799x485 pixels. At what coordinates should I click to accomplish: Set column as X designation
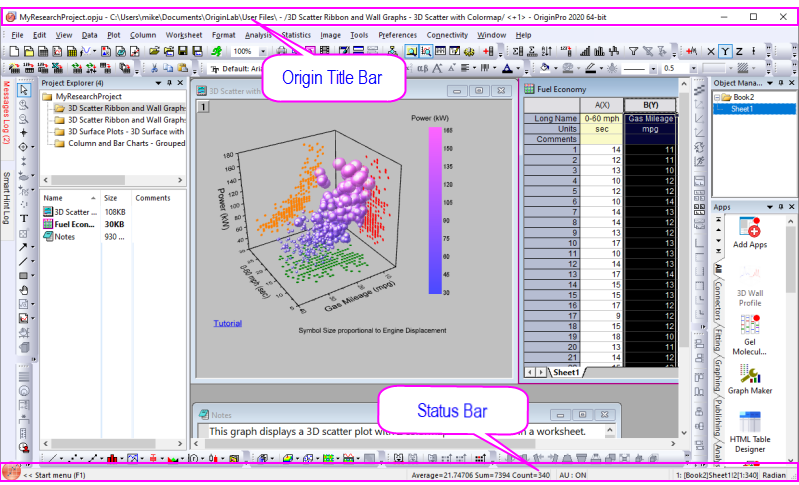click(x=711, y=51)
